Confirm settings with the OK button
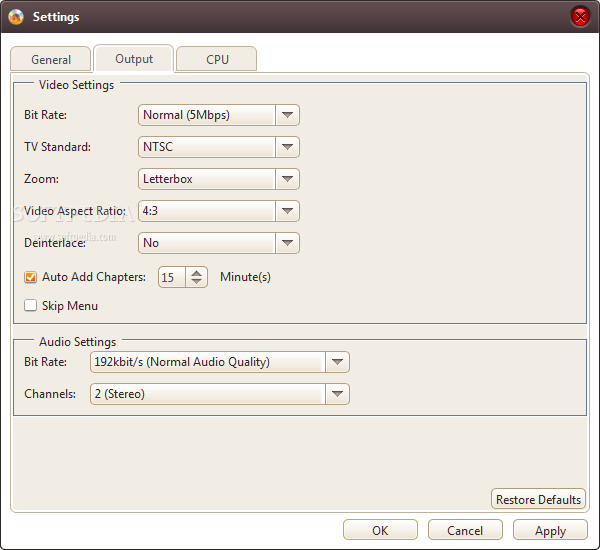 (380, 530)
